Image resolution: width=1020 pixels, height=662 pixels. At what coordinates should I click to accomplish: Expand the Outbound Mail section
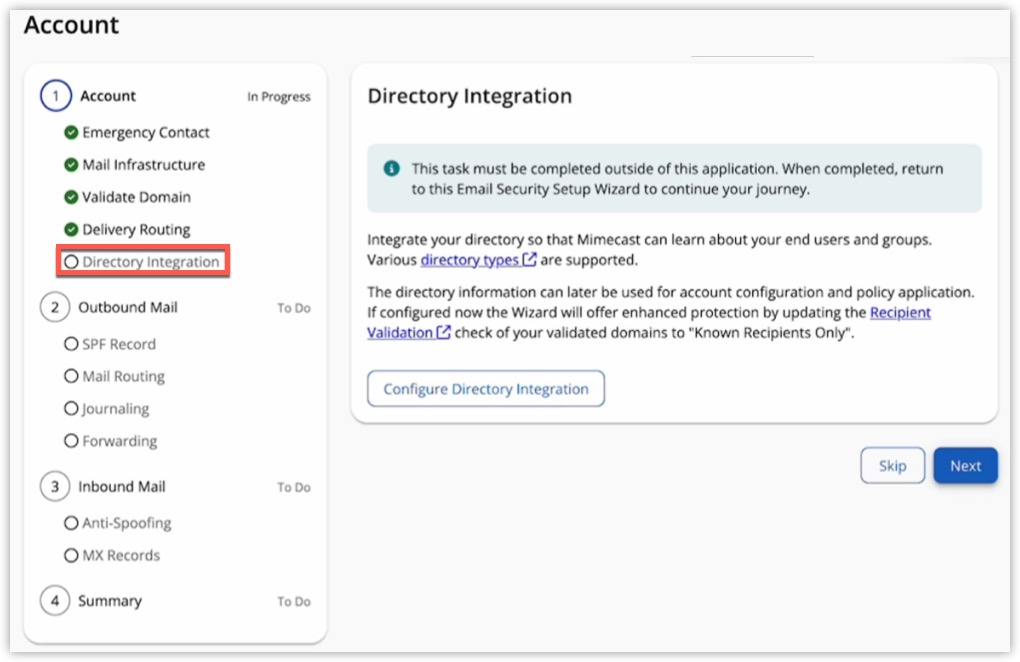[x=130, y=308]
